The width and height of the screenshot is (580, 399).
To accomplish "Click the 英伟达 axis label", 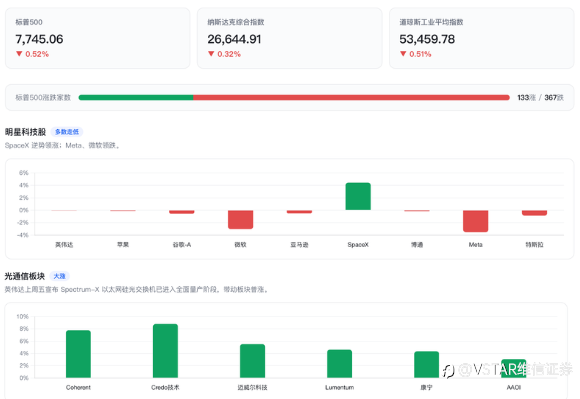I will 64,245.
